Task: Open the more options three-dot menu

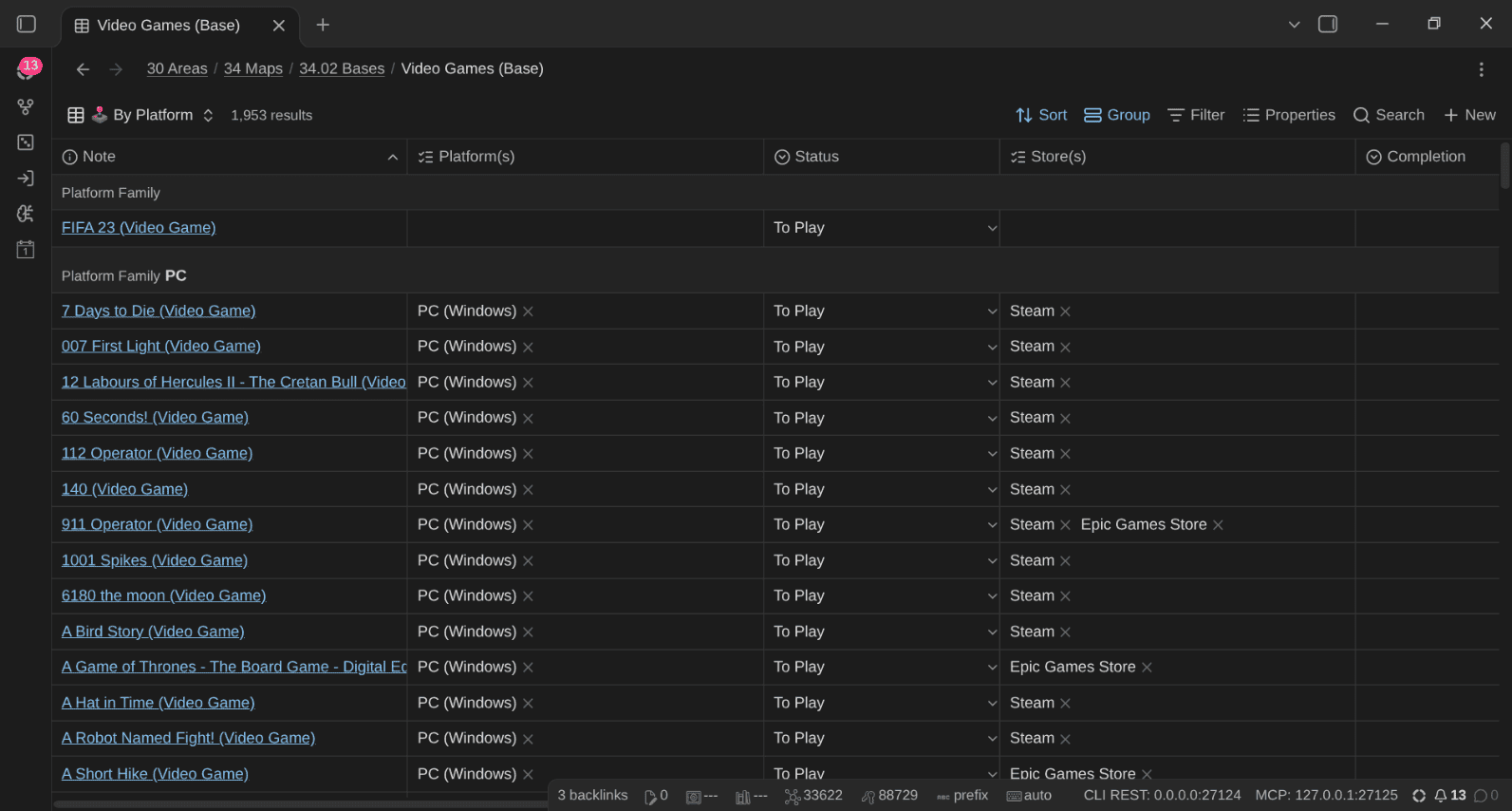Action: (1481, 69)
